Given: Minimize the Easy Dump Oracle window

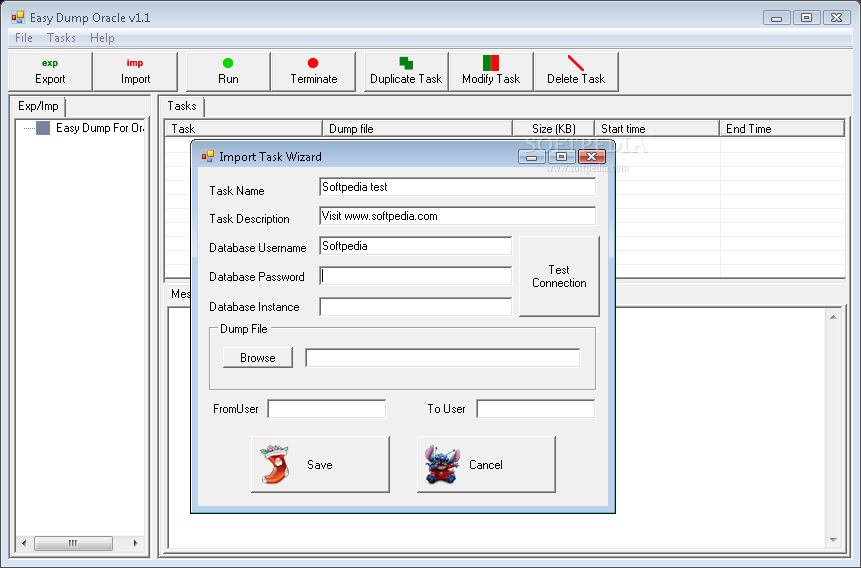Looking at the screenshot, I should tap(776, 18).
